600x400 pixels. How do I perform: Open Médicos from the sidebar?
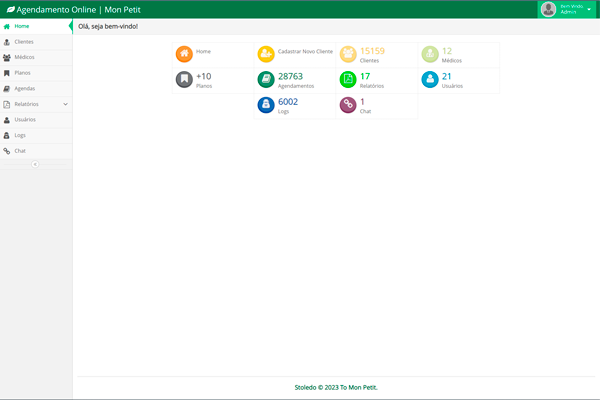[x=24, y=57]
